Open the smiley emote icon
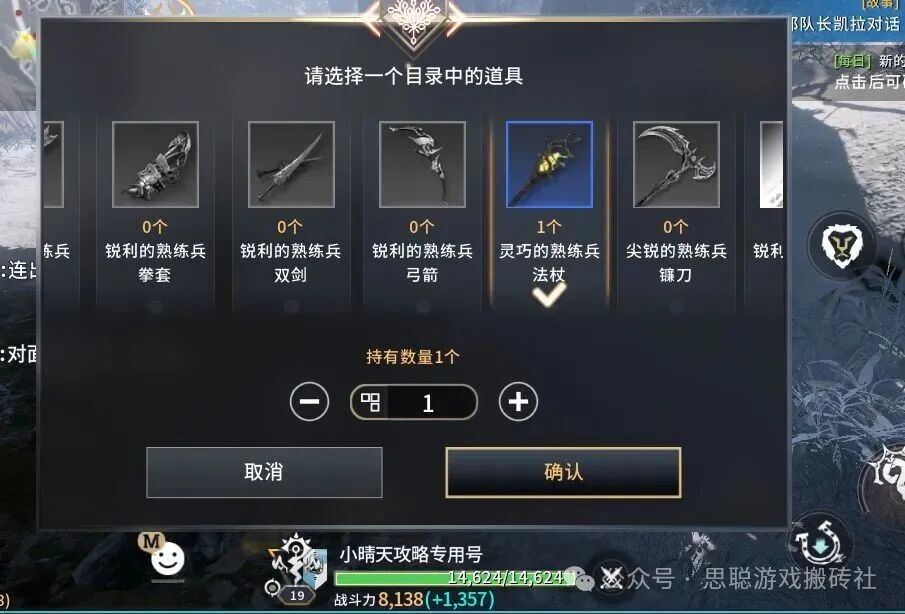 167,559
